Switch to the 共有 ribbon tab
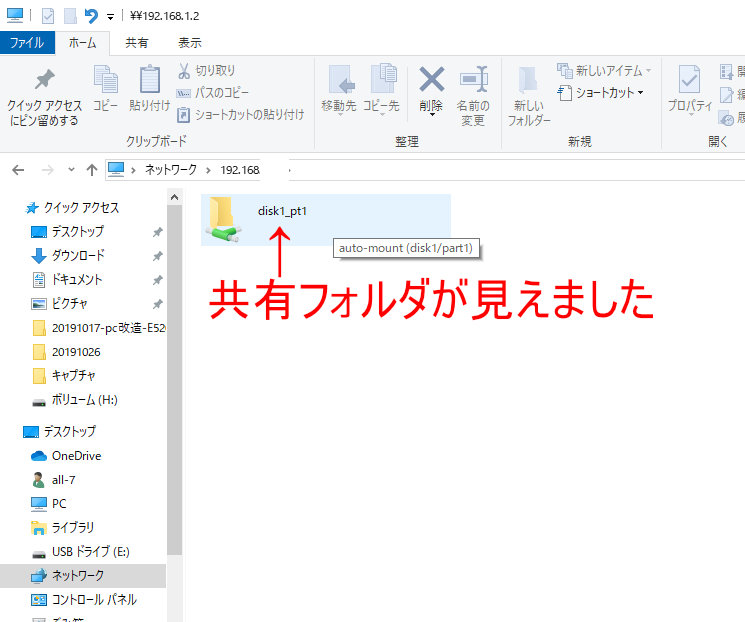The image size is (745, 622). click(x=137, y=43)
